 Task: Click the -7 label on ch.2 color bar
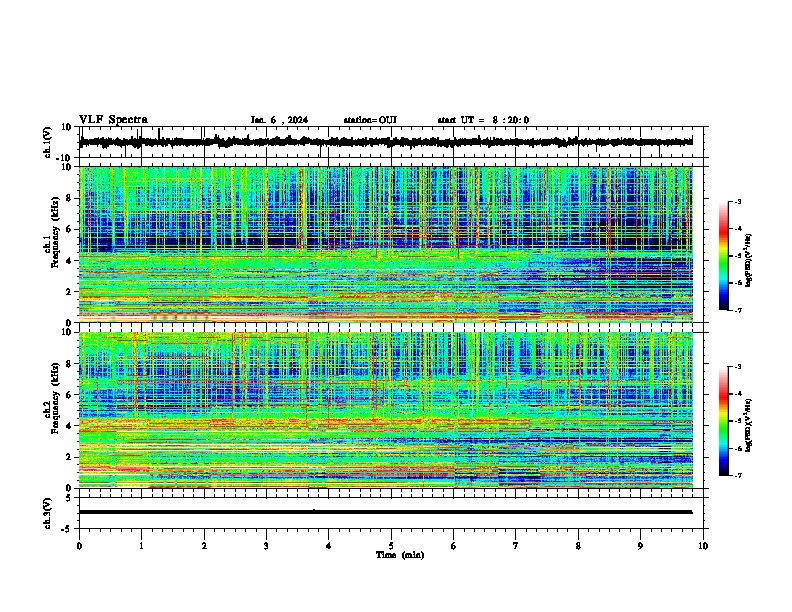click(x=738, y=475)
